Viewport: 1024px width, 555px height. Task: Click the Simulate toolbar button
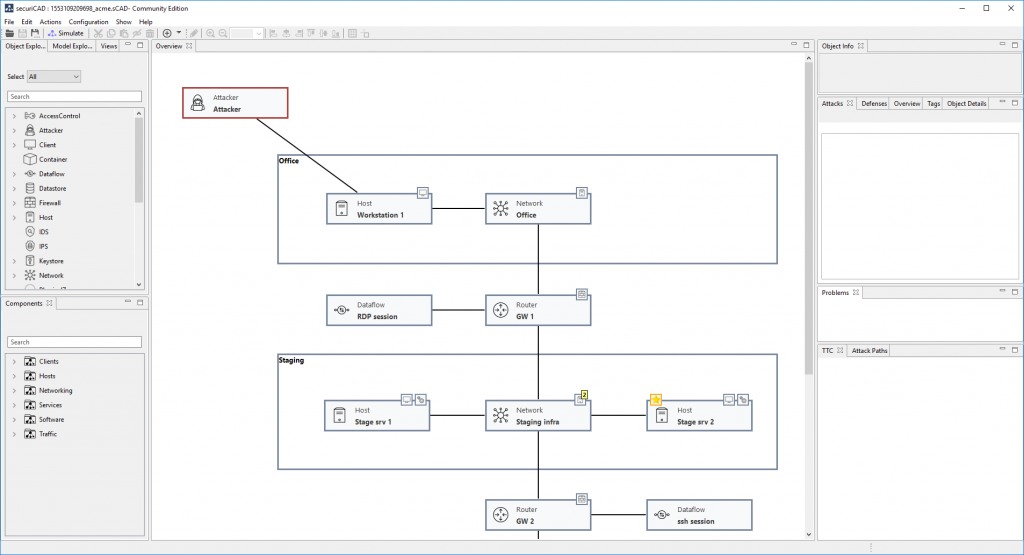pos(66,33)
